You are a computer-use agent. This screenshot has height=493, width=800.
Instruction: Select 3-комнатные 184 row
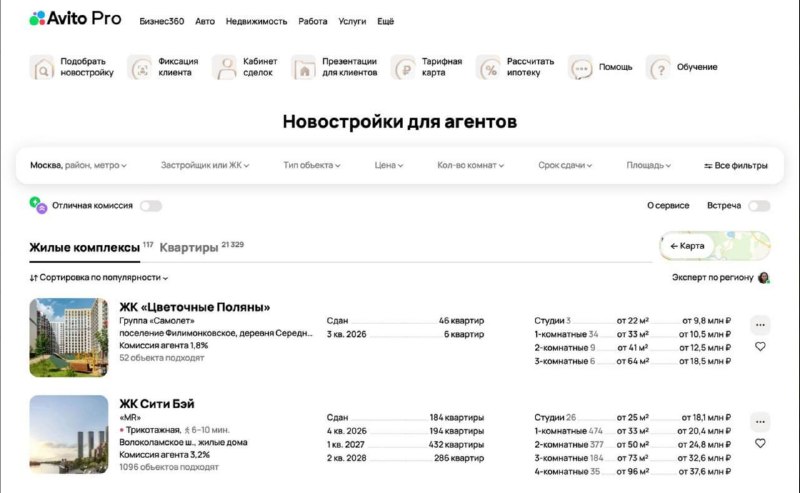(633, 458)
